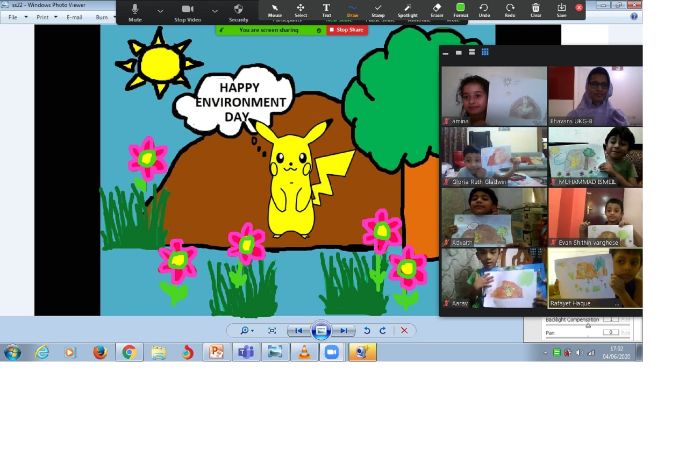700x449 pixels.
Task: Select MUHAMMAD ISMEIL video tile
Action: point(596,157)
